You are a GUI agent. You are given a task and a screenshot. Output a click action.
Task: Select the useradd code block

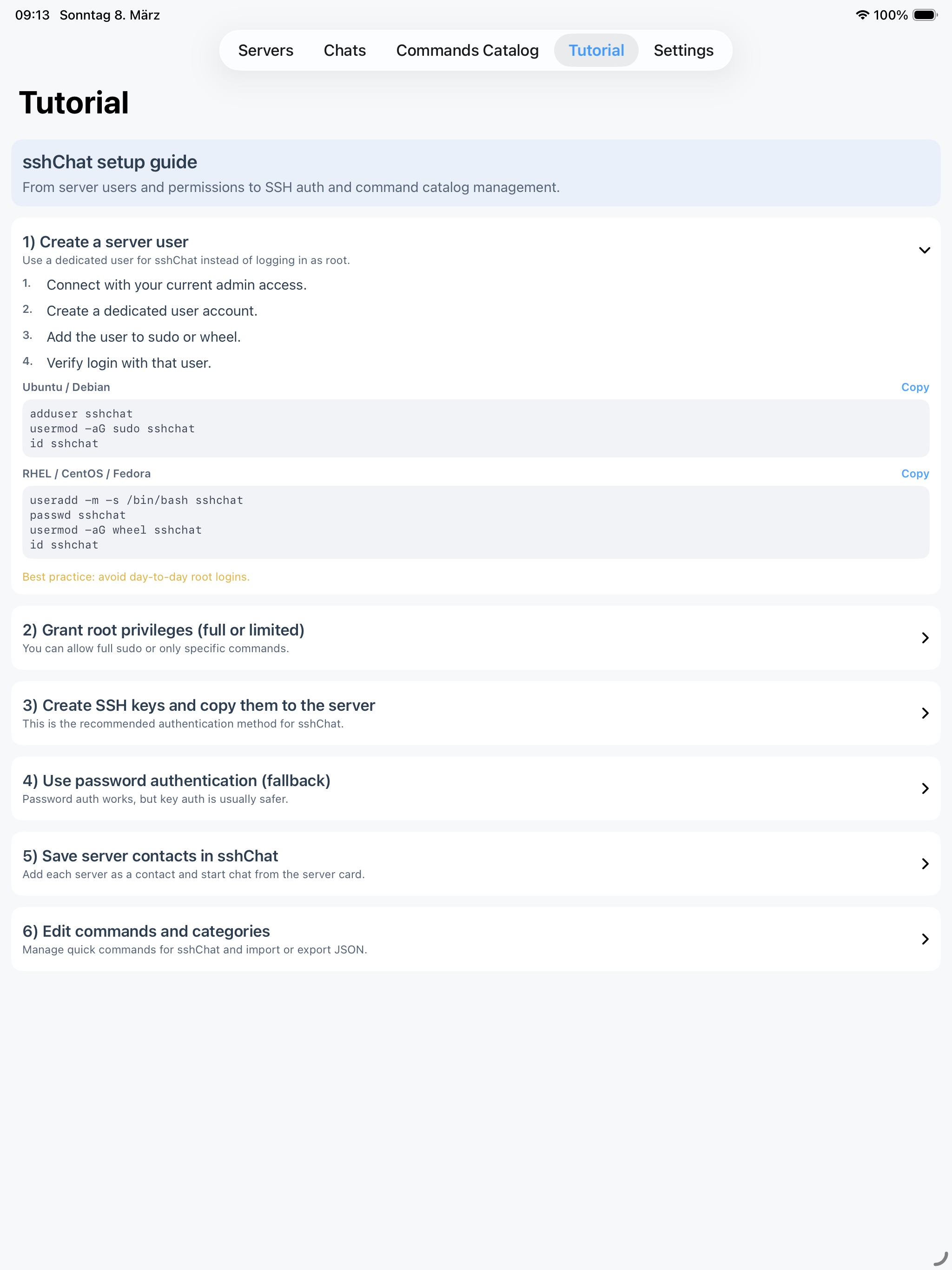pyautogui.click(x=476, y=522)
